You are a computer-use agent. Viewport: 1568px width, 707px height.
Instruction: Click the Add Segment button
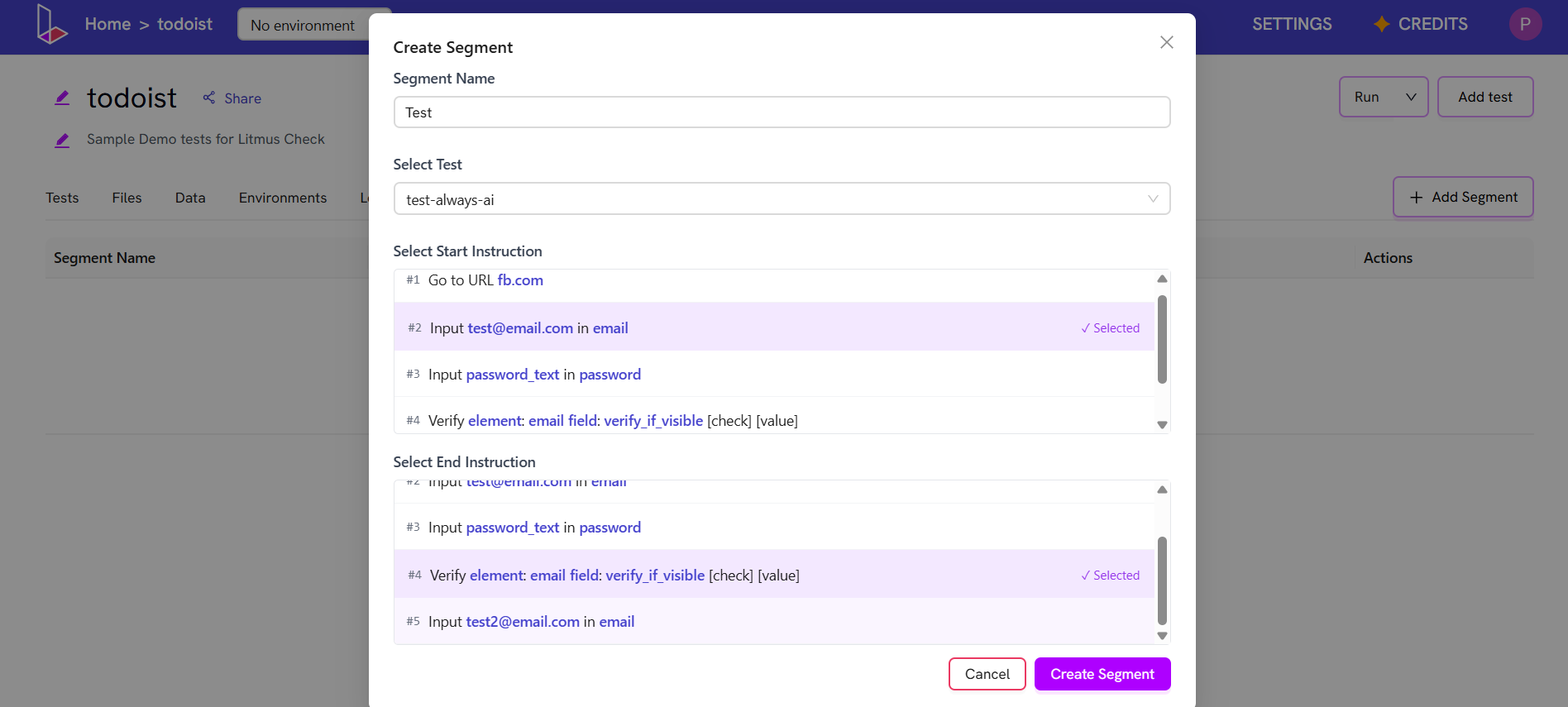(x=1463, y=197)
